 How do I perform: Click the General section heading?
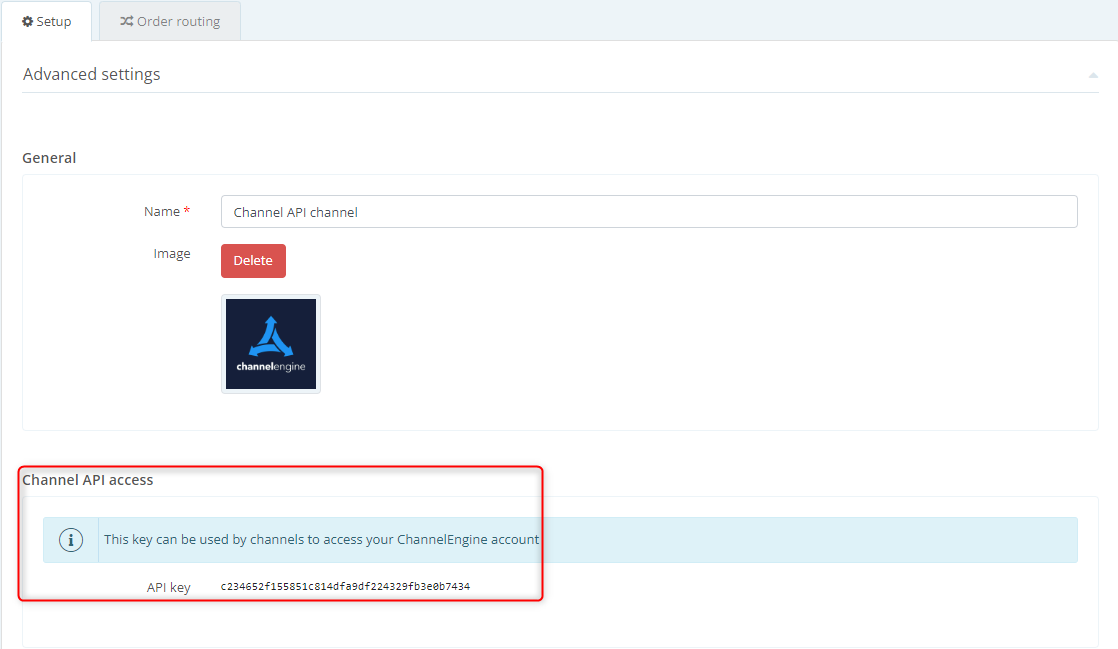pos(49,158)
